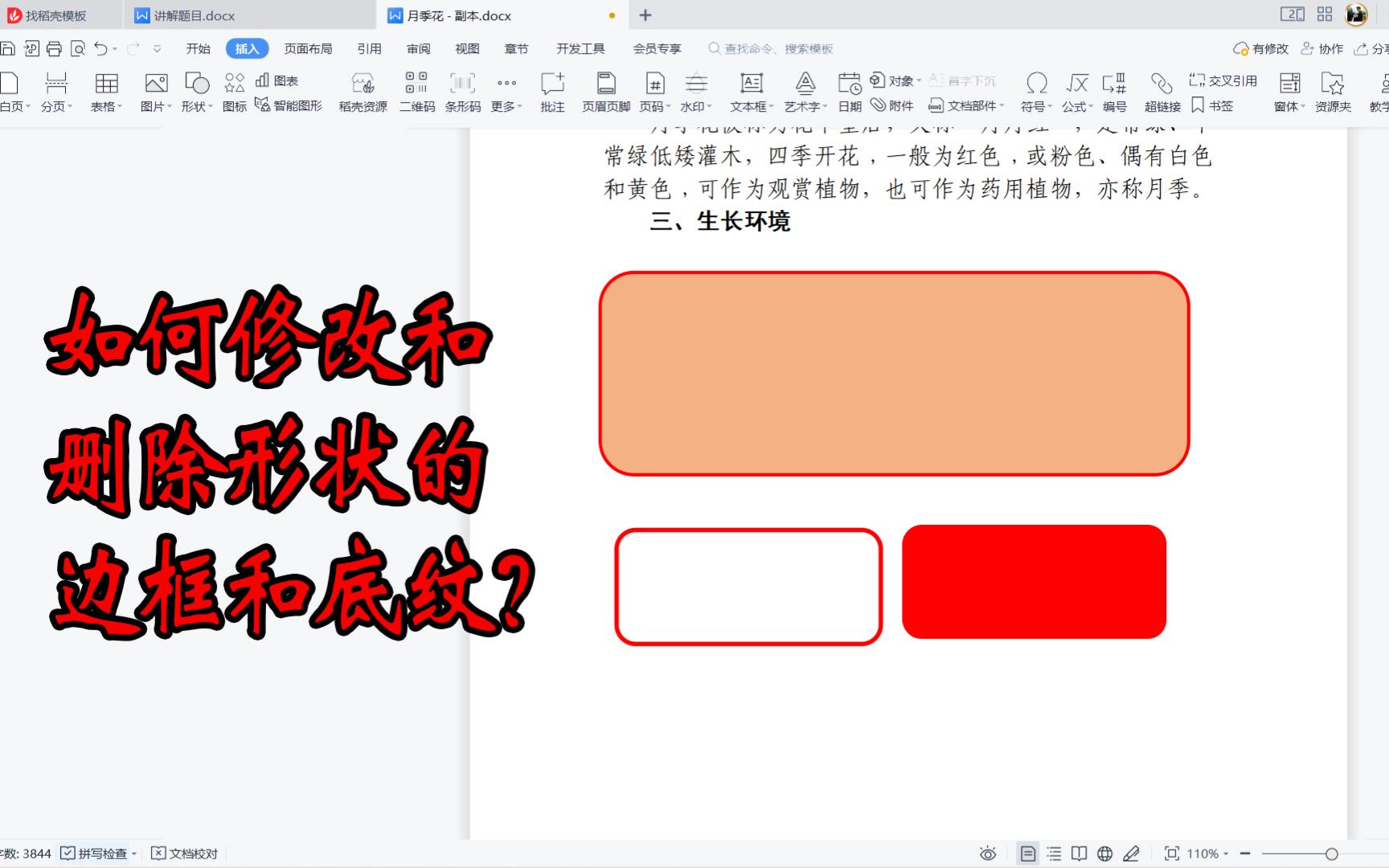
Task: Click the Print icon in quick access toolbar
Action: click(x=54, y=49)
